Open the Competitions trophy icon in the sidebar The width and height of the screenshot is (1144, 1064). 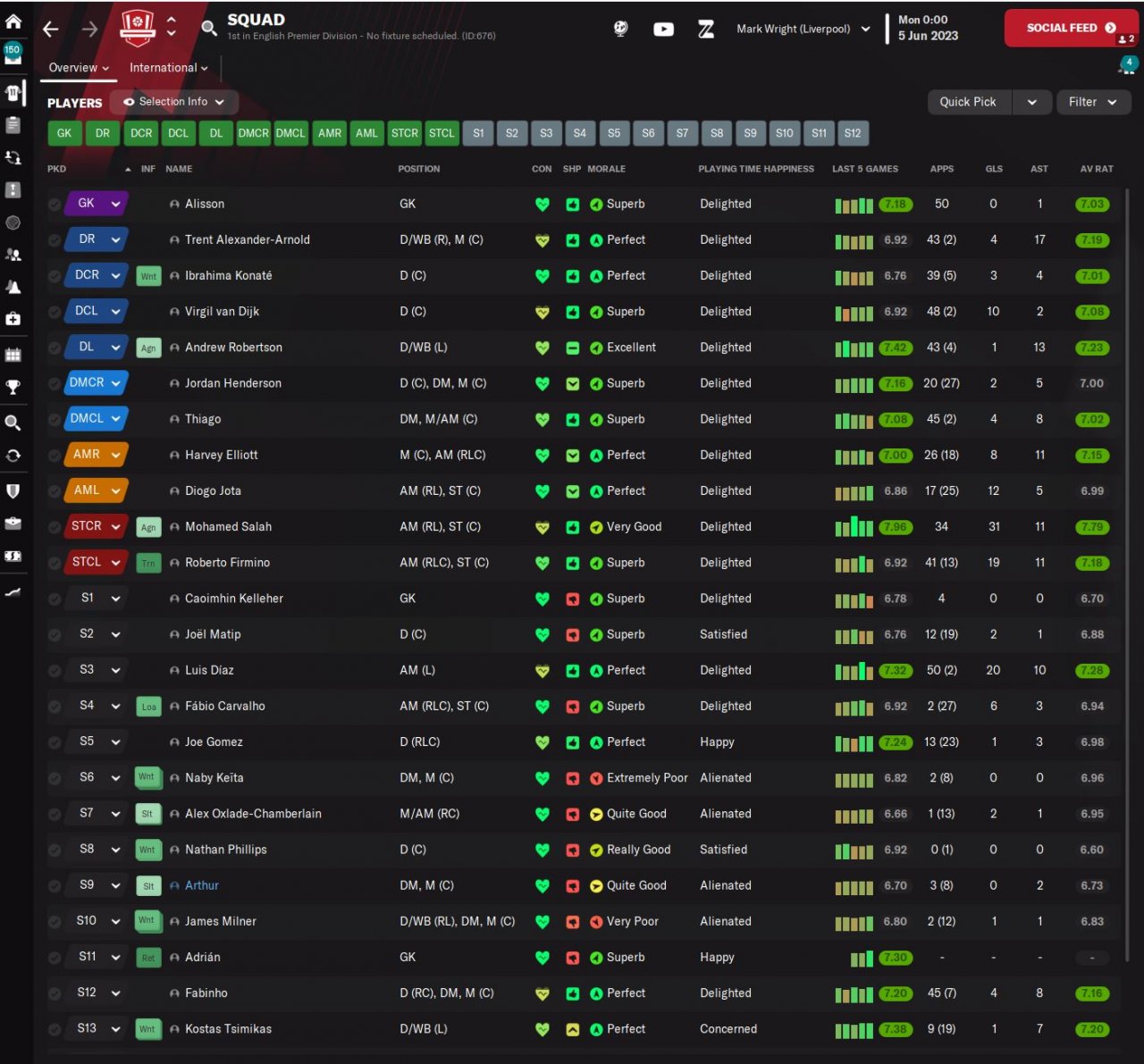(13, 388)
